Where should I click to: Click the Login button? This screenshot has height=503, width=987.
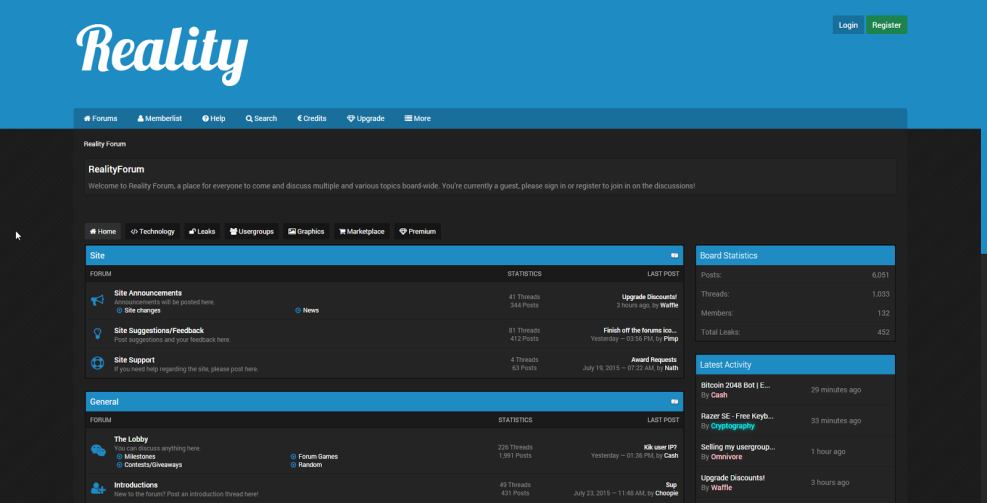848,25
